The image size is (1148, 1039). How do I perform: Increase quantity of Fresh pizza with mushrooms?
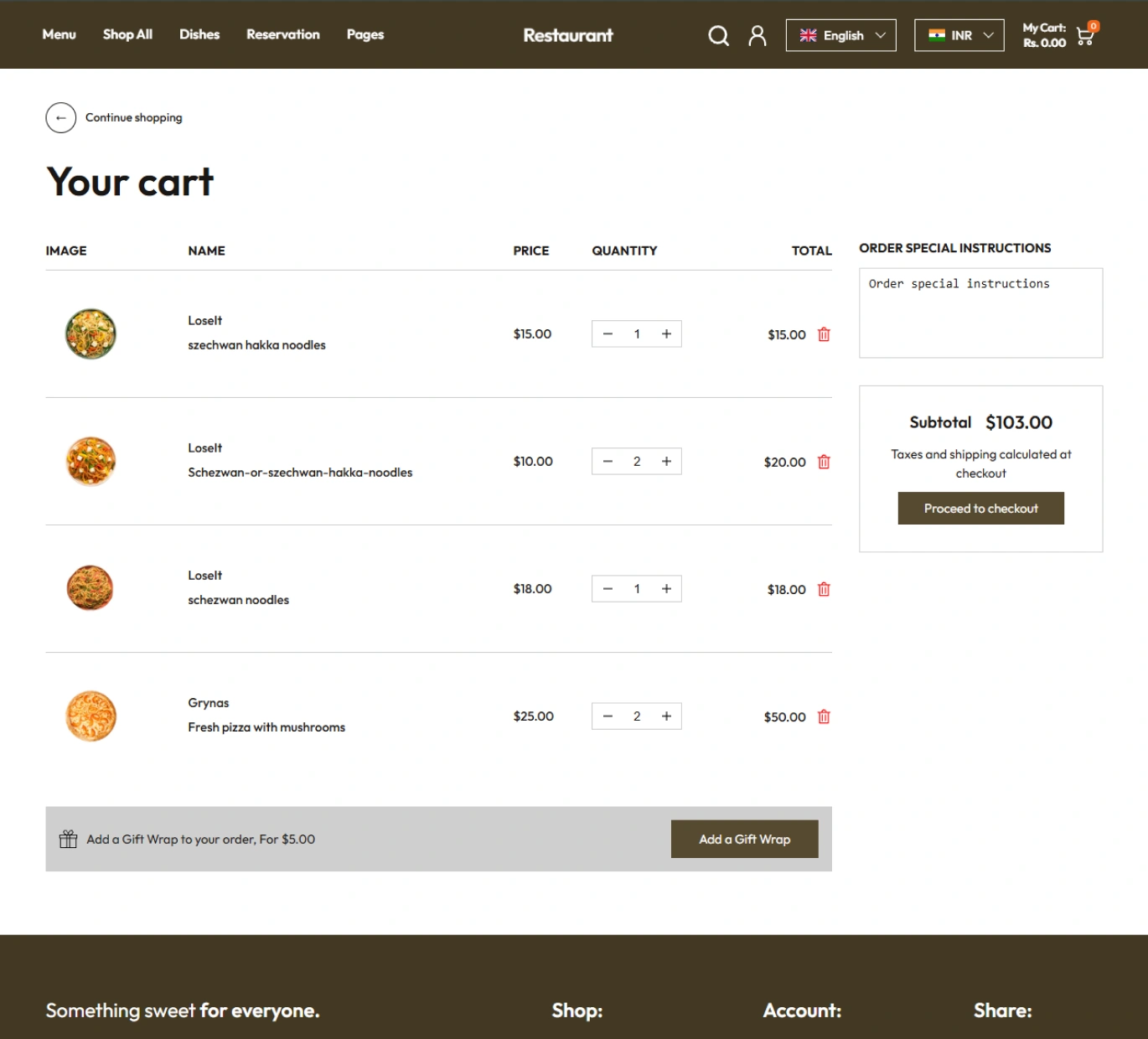[x=666, y=716]
